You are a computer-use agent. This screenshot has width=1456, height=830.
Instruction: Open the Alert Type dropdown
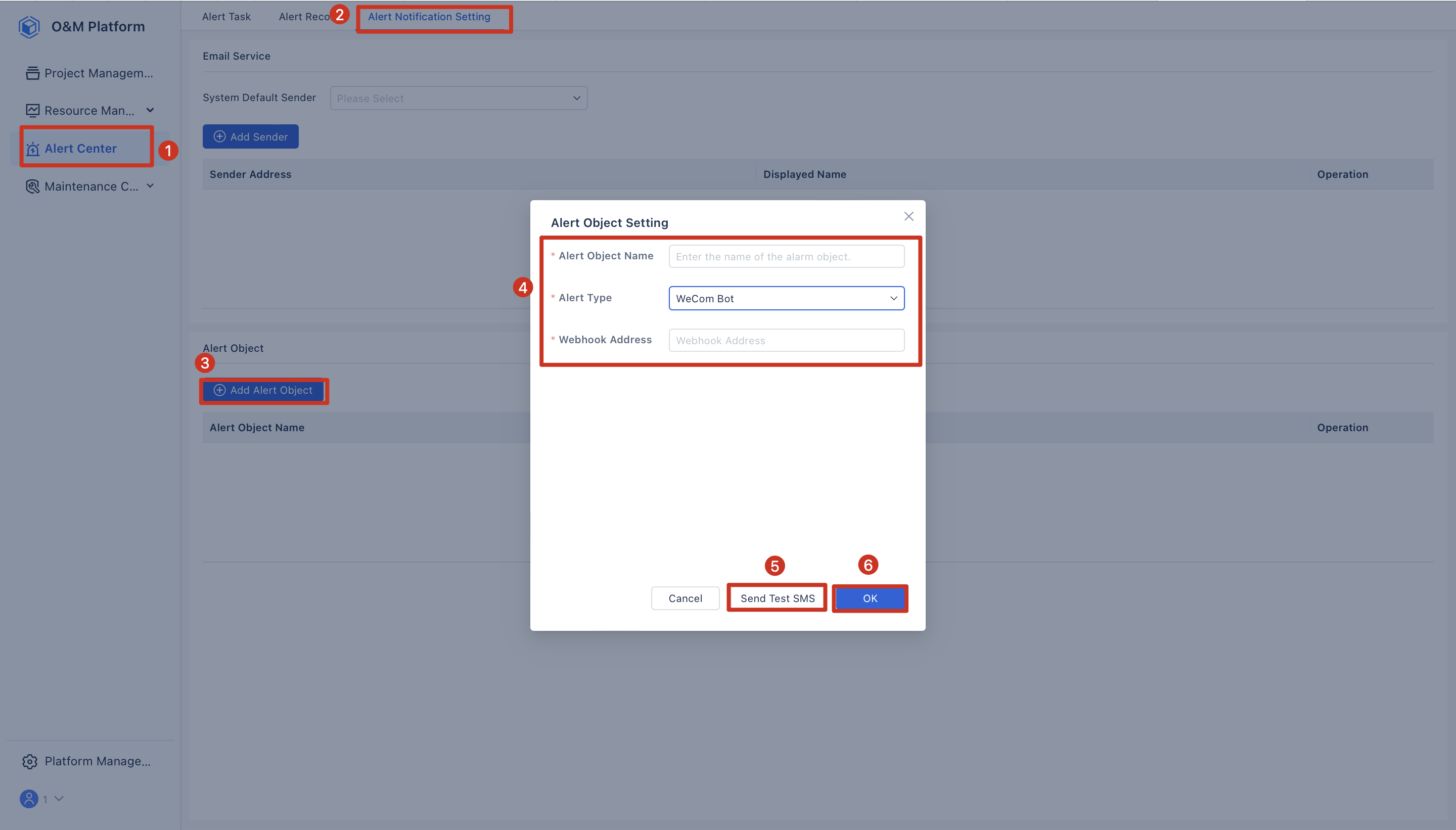[786, 299]
